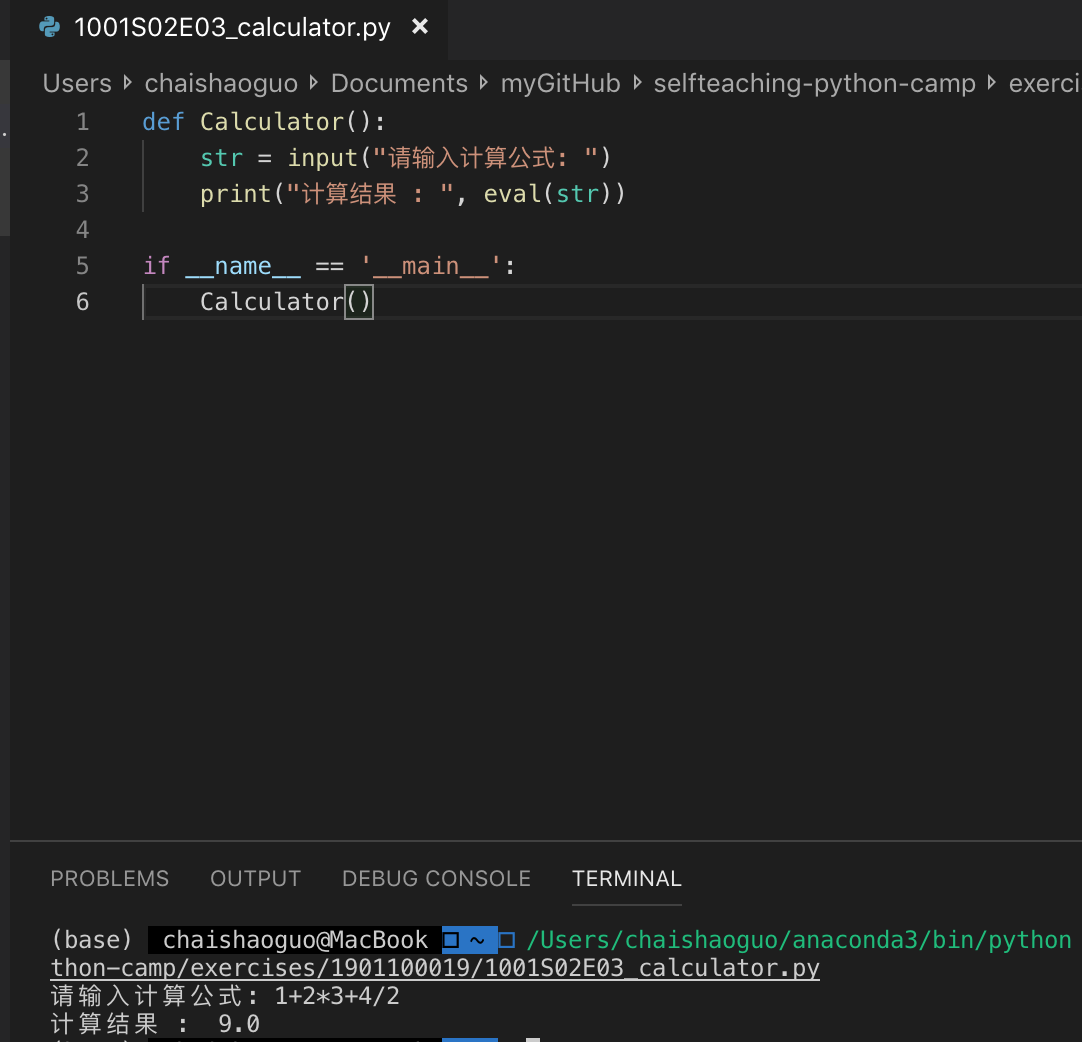This screenshot has height=1042, width=1082.
Task: Click the Python file icon on the editor tab
Action: (46, 27)
